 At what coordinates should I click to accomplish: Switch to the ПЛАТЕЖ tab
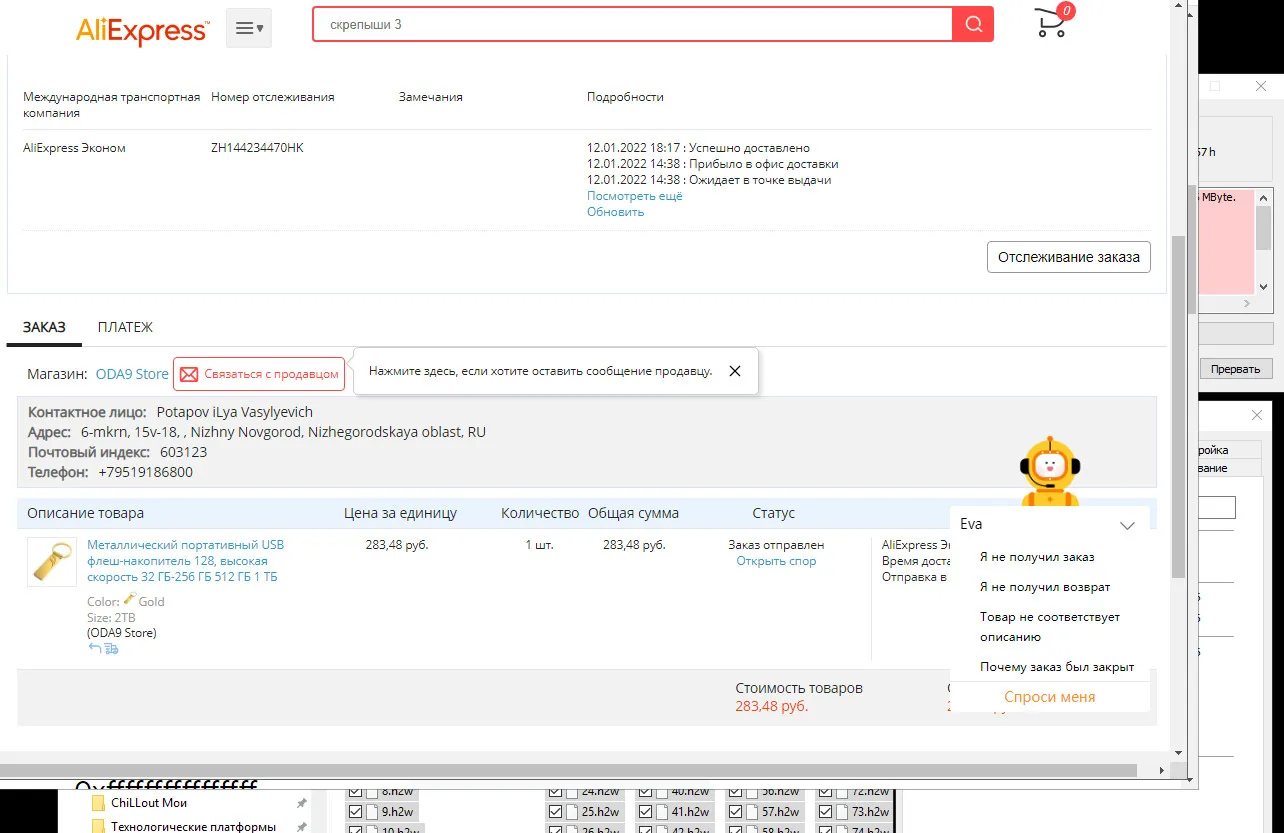pyautogui.click(x=125, y=327)
